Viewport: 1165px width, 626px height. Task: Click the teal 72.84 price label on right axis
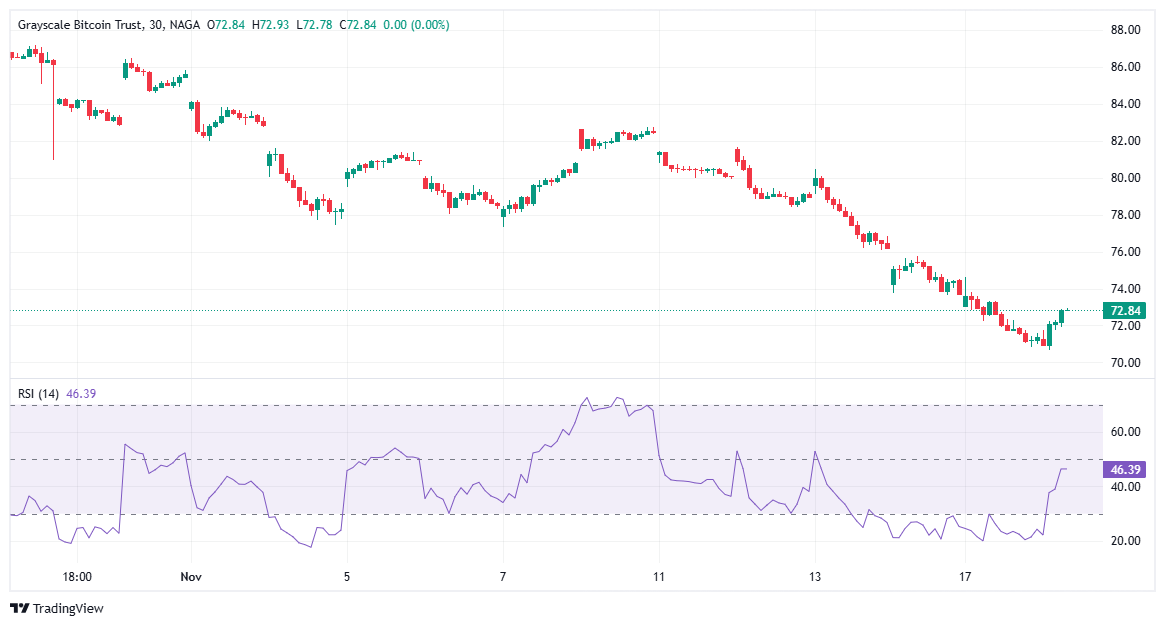1124,311
